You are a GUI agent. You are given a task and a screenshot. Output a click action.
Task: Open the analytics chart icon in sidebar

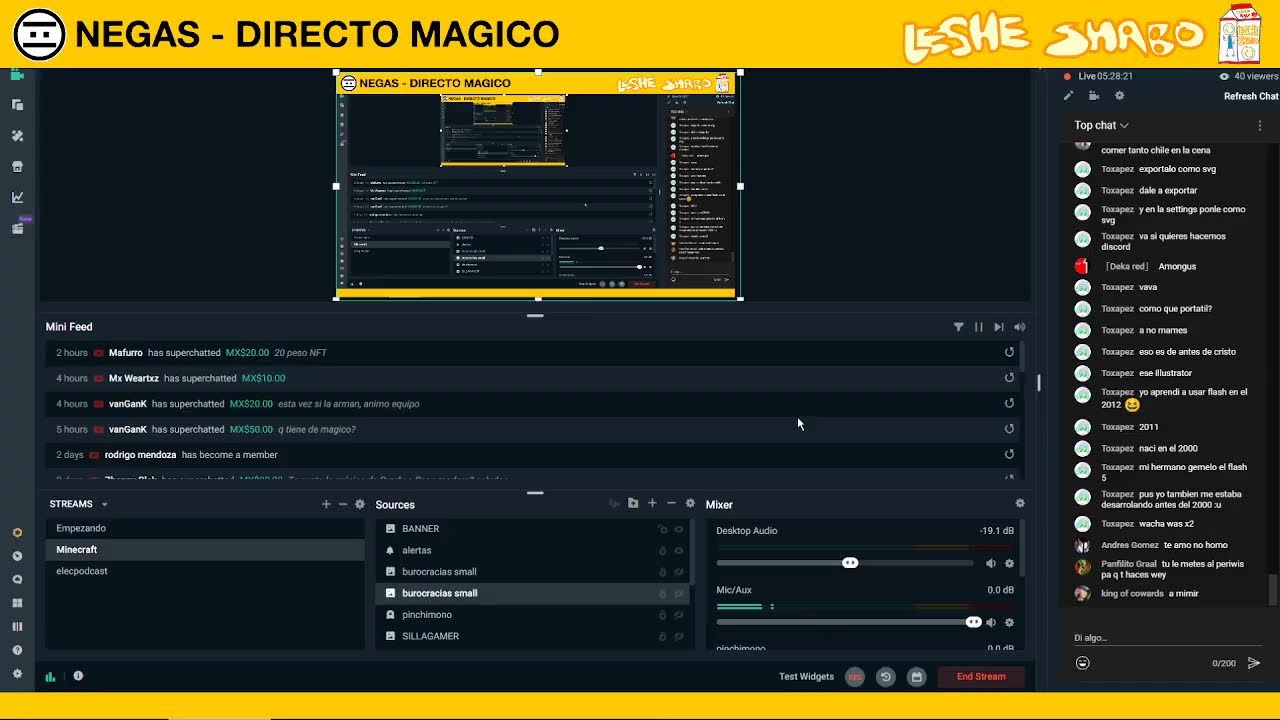(17, 197)
